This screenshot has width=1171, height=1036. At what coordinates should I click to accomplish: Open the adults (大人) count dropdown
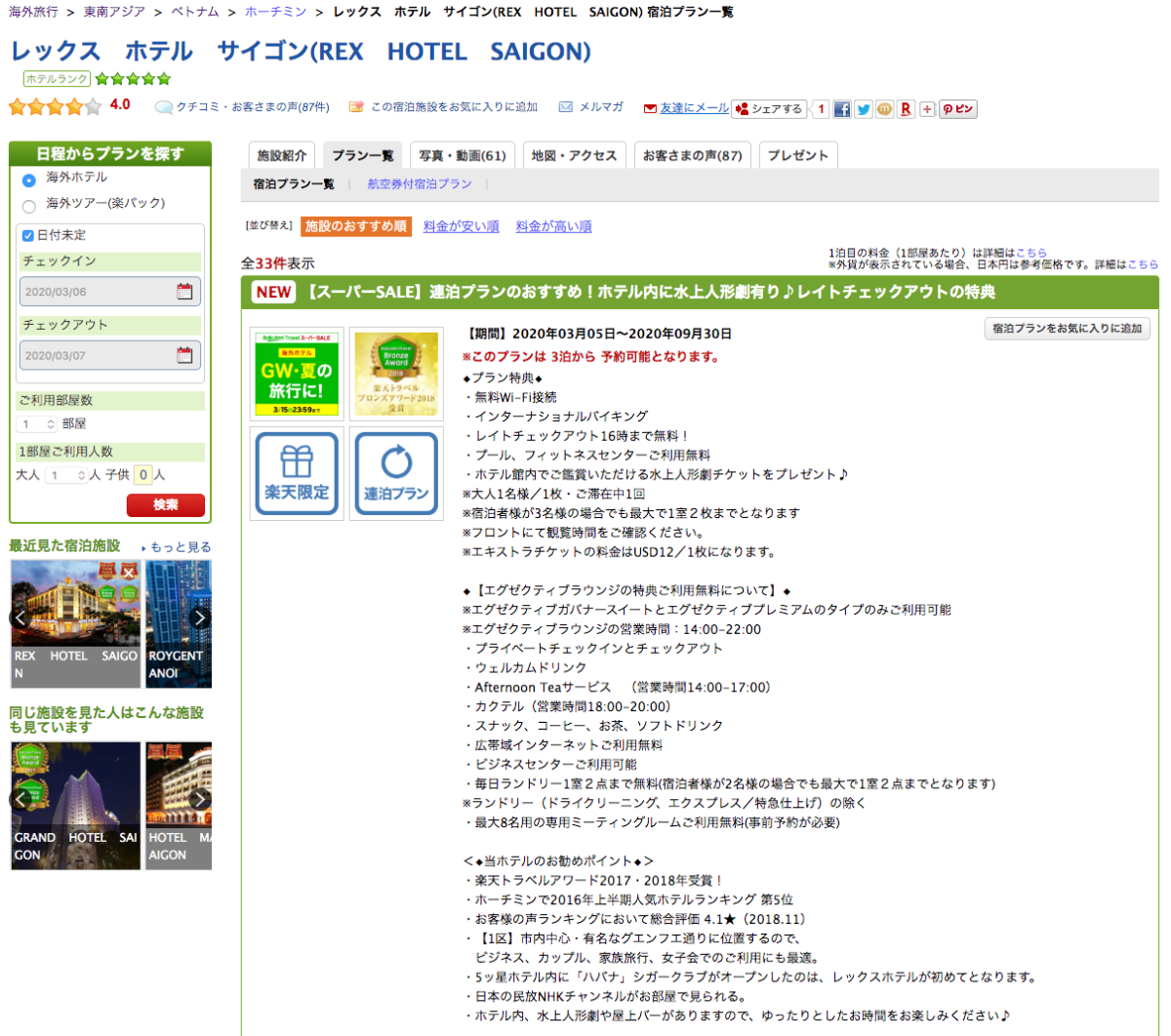(x=66, y=475)
